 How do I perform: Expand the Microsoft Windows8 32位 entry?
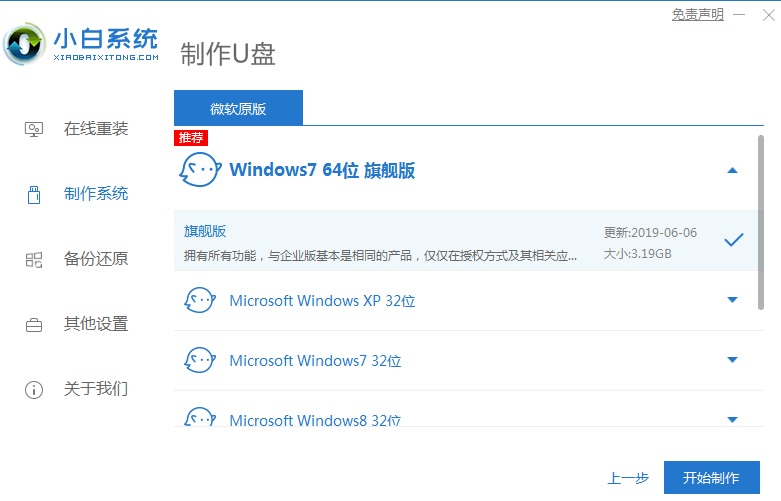pos(732,418)
